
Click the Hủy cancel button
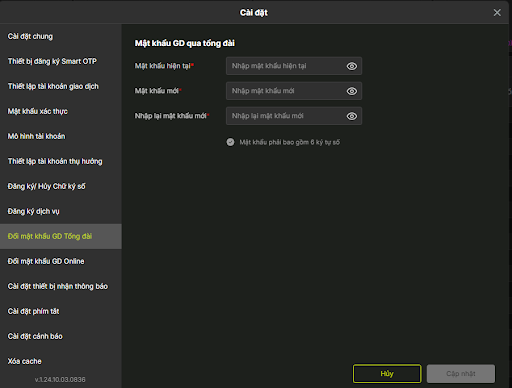tap(387, 374)
